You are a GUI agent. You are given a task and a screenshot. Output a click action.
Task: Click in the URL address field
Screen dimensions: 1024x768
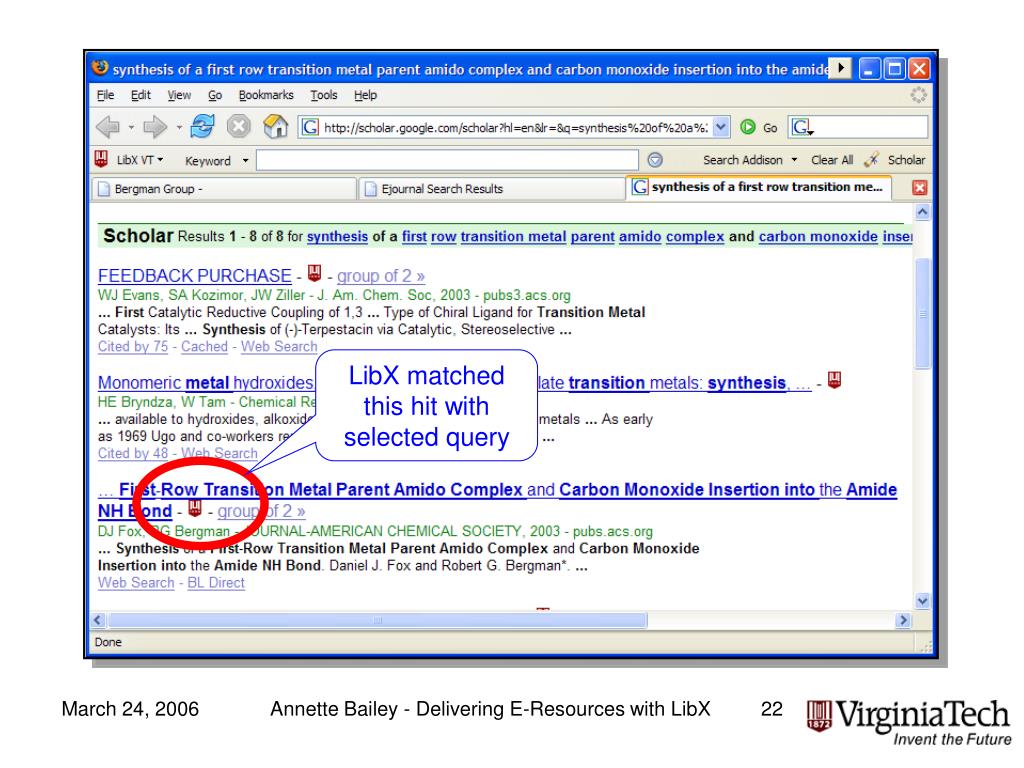pyautogui.click(x=516, y=127)
